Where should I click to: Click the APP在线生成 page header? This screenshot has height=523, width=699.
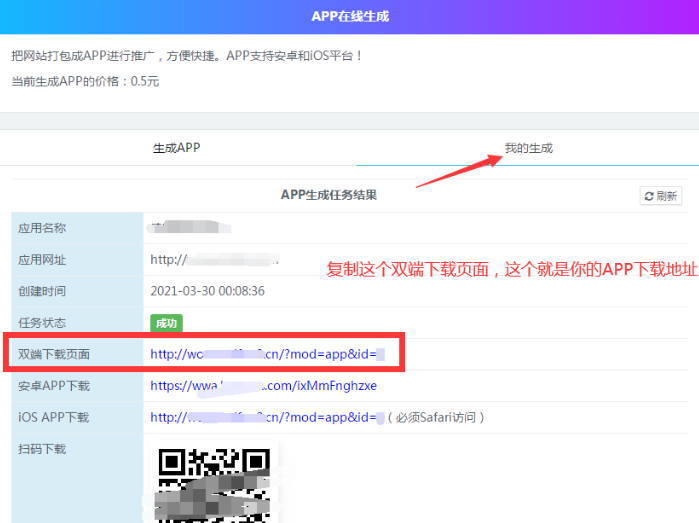coord(349,16)
